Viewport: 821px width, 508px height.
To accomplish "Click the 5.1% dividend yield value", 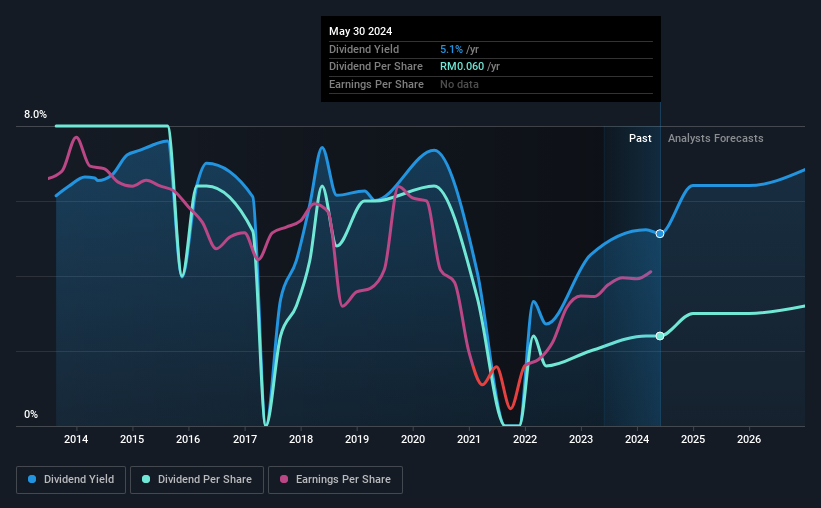I will 451,49.
